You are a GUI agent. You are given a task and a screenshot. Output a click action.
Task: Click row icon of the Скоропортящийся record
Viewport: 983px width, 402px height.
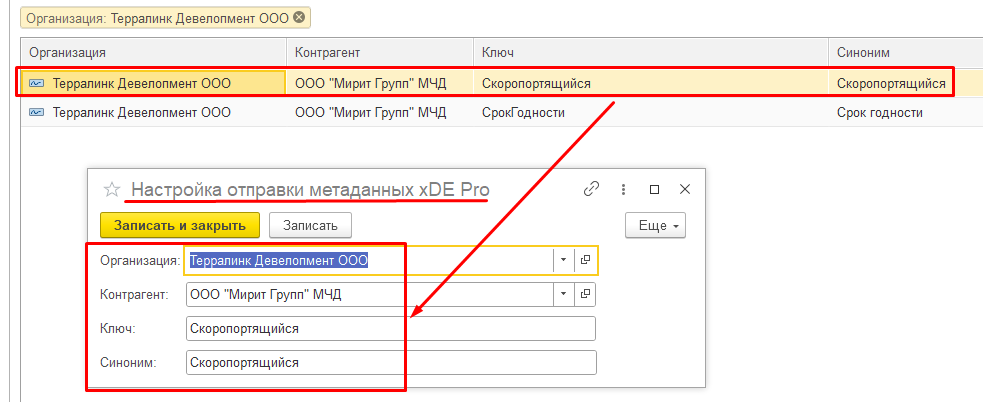pos(37,83)
